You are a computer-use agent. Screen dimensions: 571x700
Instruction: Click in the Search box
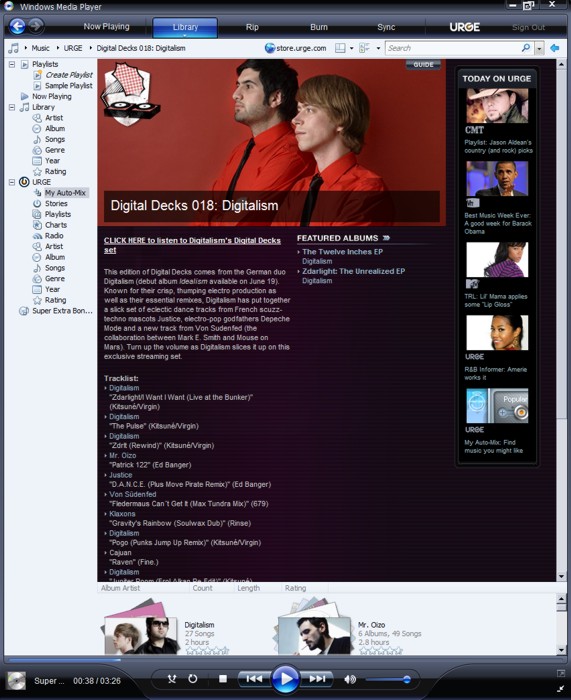click(452, 48)
